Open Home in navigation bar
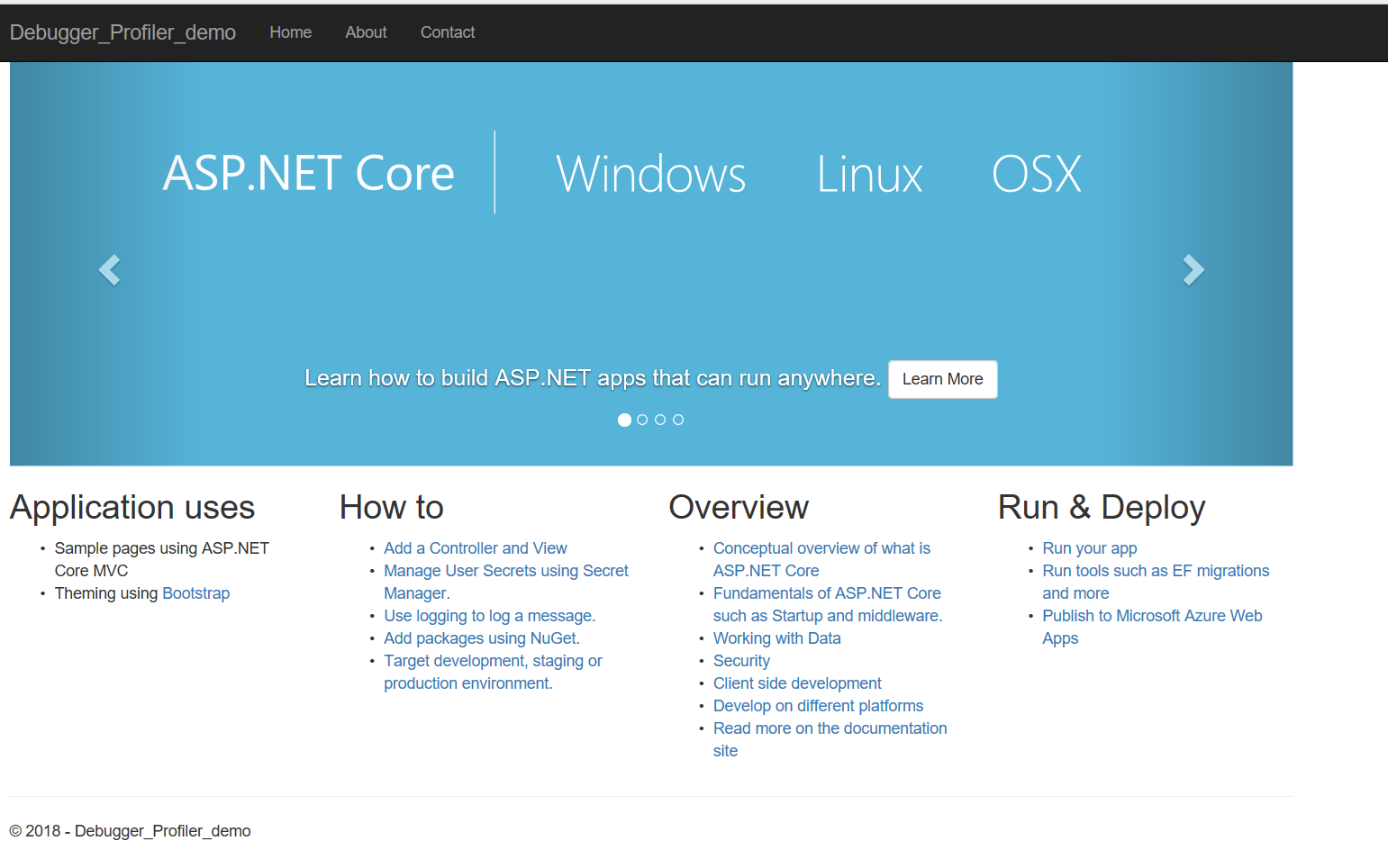The height and width of the screenshot is (868, 1388). coord(290,32)
